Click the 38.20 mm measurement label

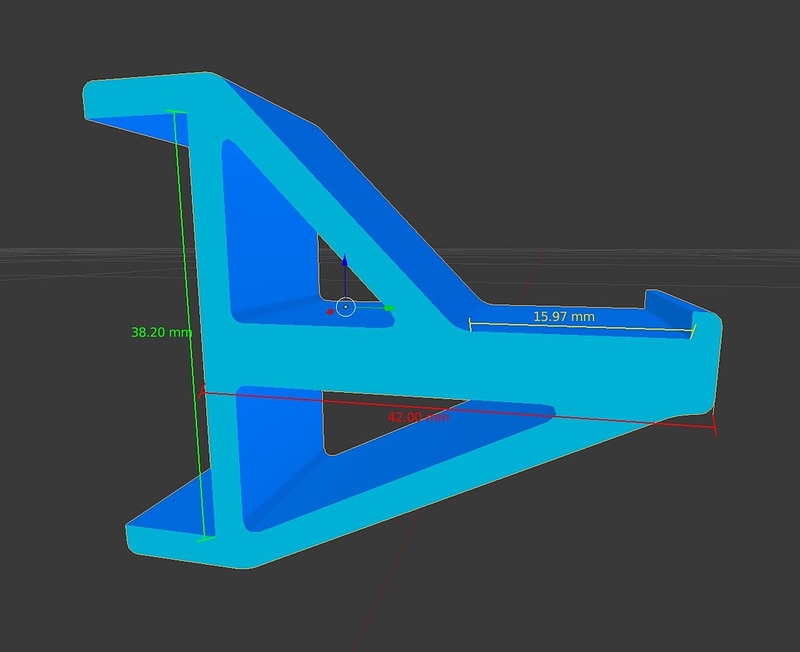[x=162, y=333]
